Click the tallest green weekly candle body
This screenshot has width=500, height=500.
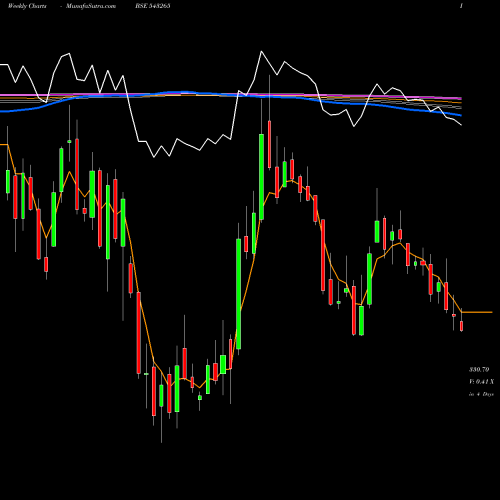[x=239, y=294]
